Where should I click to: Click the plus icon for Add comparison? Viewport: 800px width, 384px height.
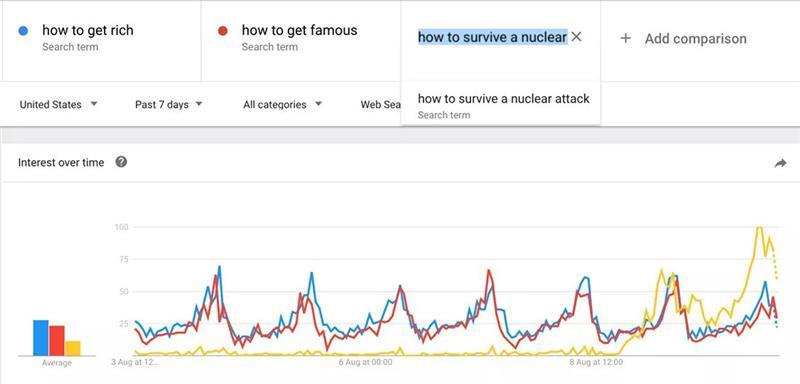626,38
